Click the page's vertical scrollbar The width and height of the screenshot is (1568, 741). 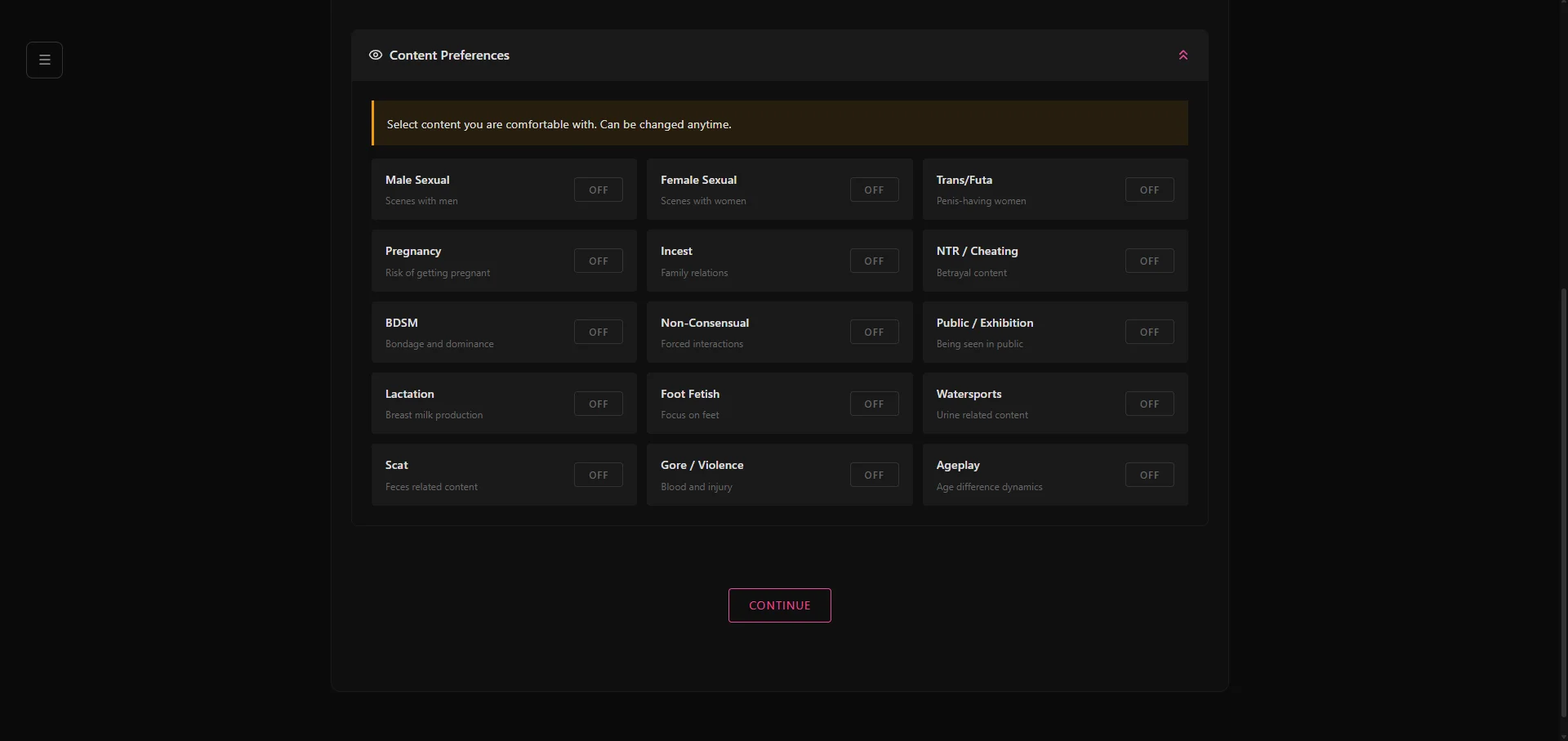click(1563, 490)
